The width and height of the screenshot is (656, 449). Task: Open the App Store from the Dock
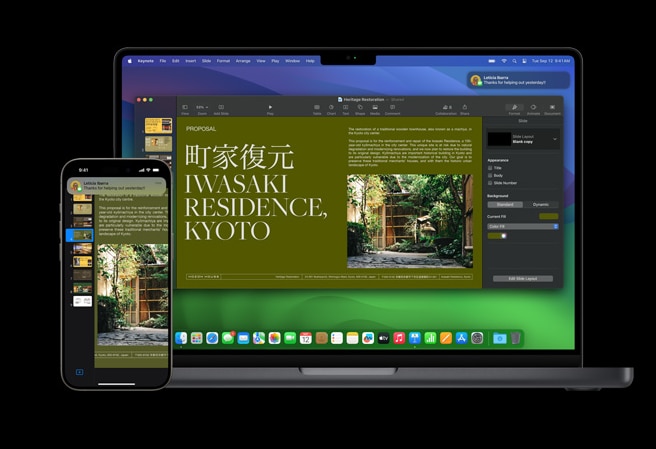coord(461,338)
